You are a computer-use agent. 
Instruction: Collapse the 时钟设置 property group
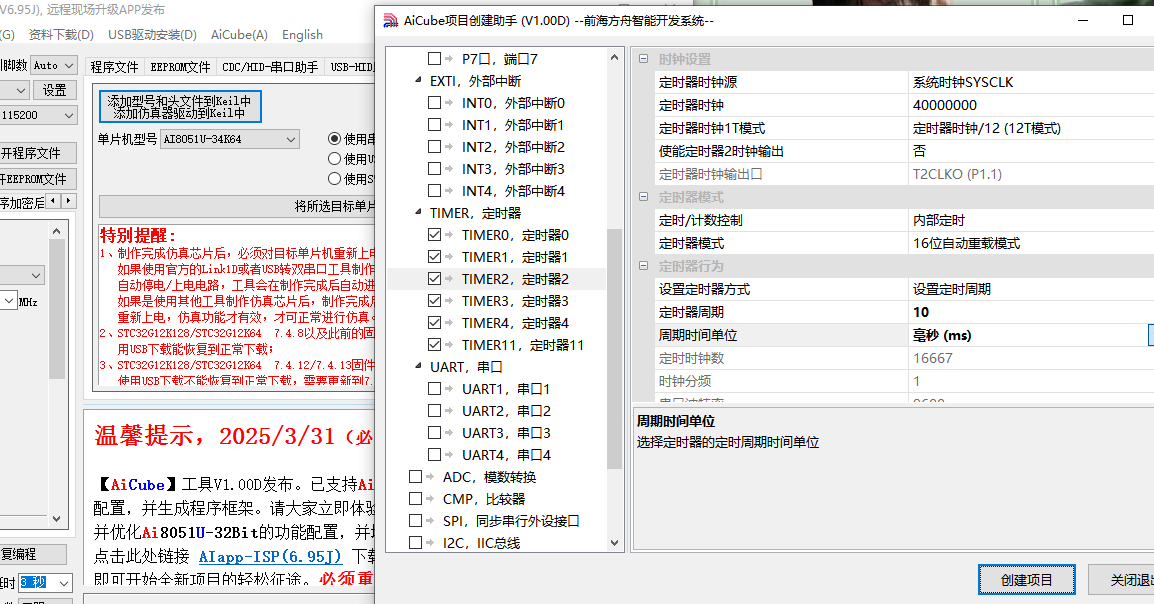(643, 59)
